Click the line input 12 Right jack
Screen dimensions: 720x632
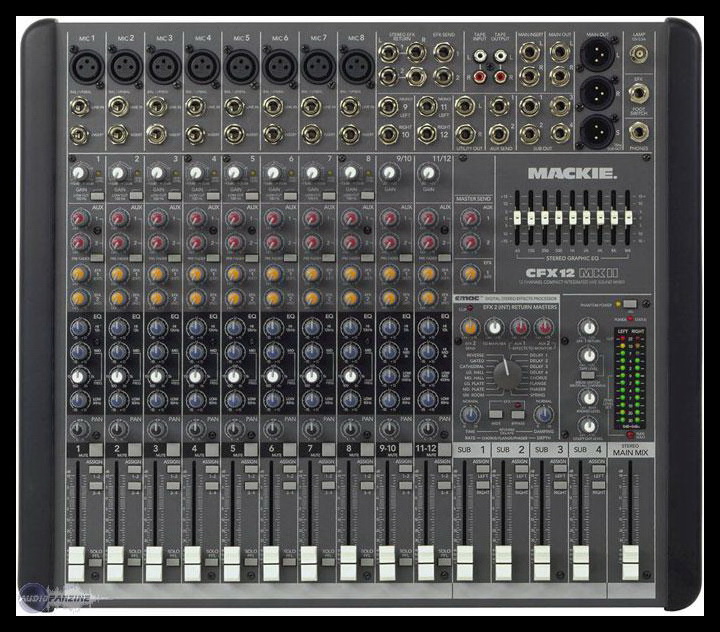(427, 133)
